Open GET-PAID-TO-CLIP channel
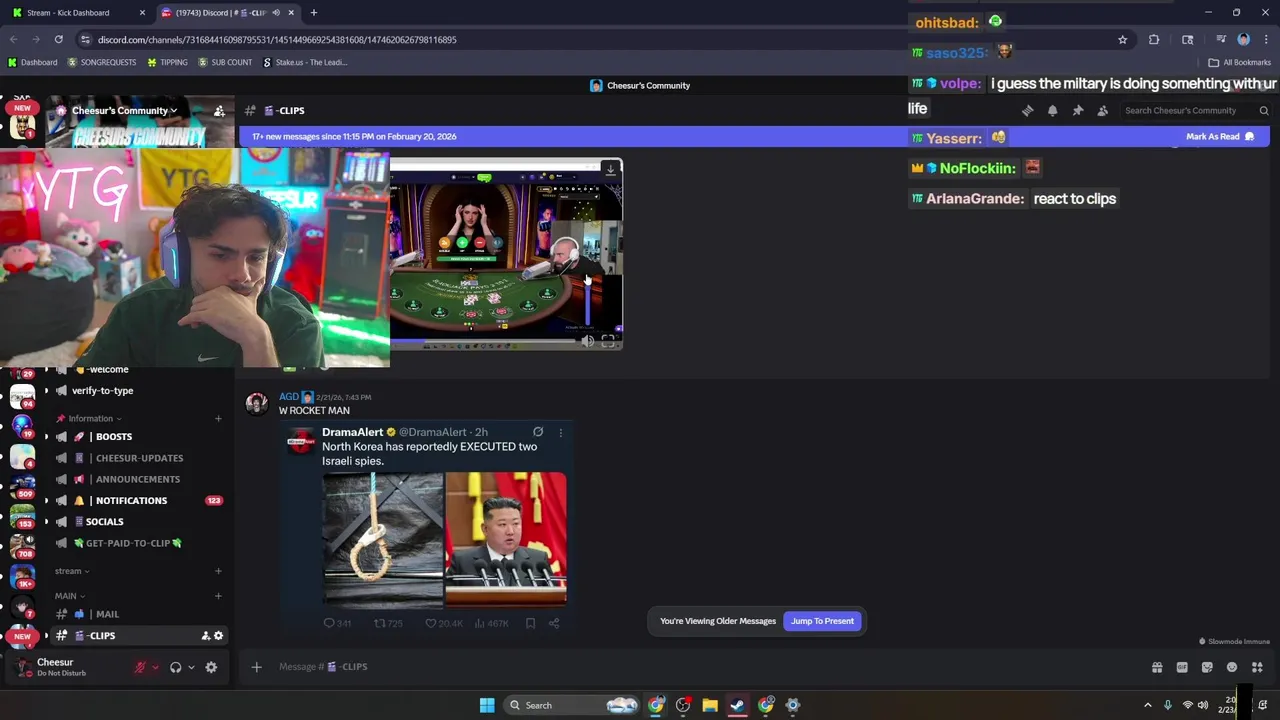This screenshot has width=1280, height=720. [x=138, y=543]
